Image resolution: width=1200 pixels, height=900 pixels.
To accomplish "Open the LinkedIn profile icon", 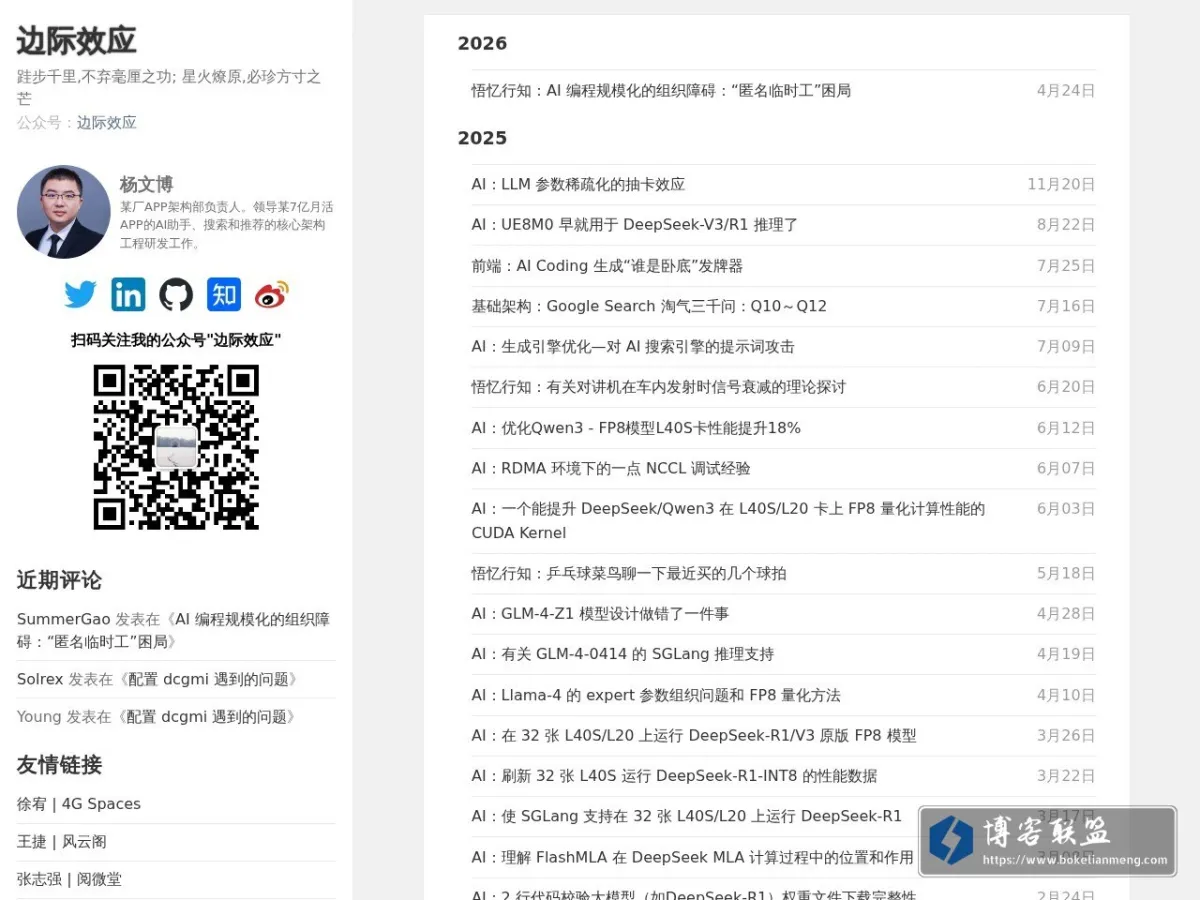I will point(128,294).
